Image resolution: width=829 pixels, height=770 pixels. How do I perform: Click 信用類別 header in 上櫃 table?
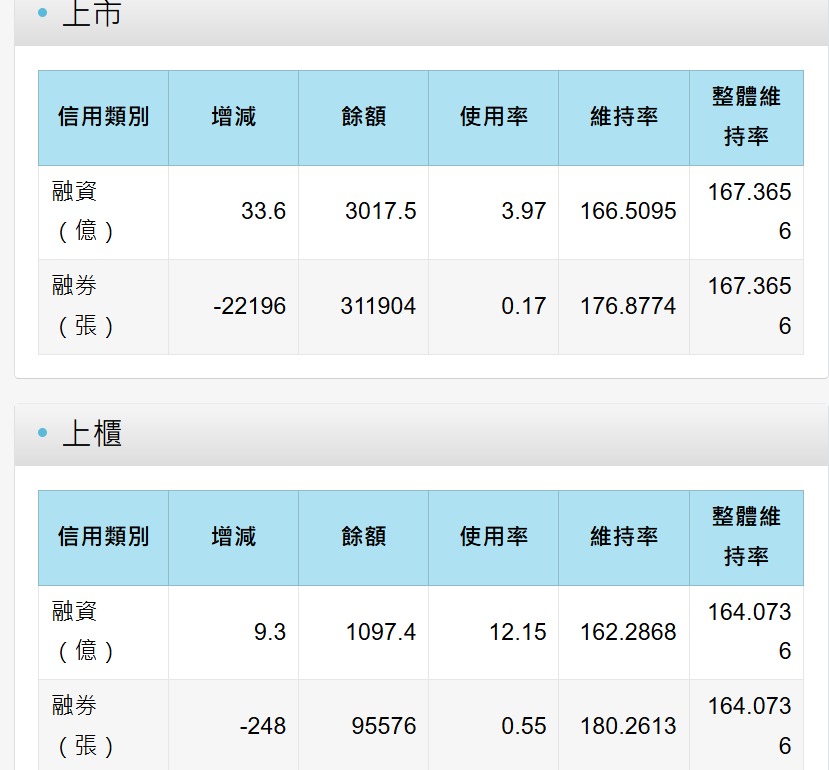pyautogui.click(x=104, y=537)
